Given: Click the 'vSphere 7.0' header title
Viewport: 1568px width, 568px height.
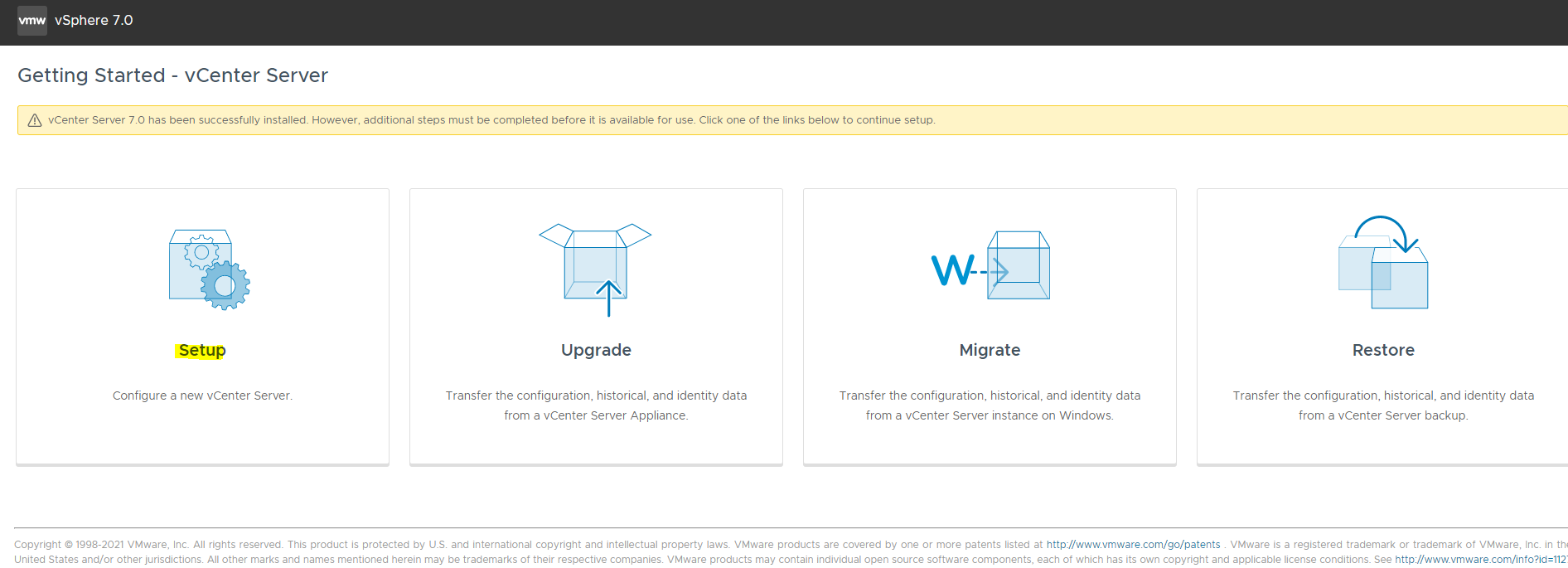Looking at the screenshot, I should pos(94,20).
